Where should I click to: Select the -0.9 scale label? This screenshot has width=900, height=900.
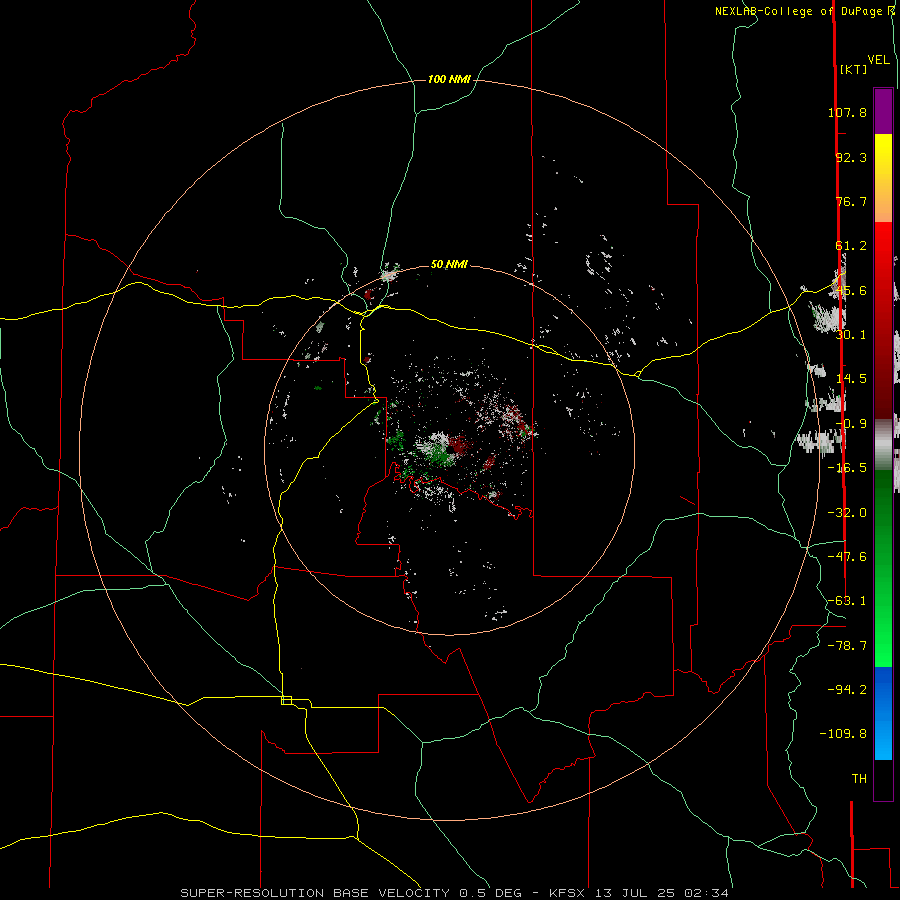(851, 424)
